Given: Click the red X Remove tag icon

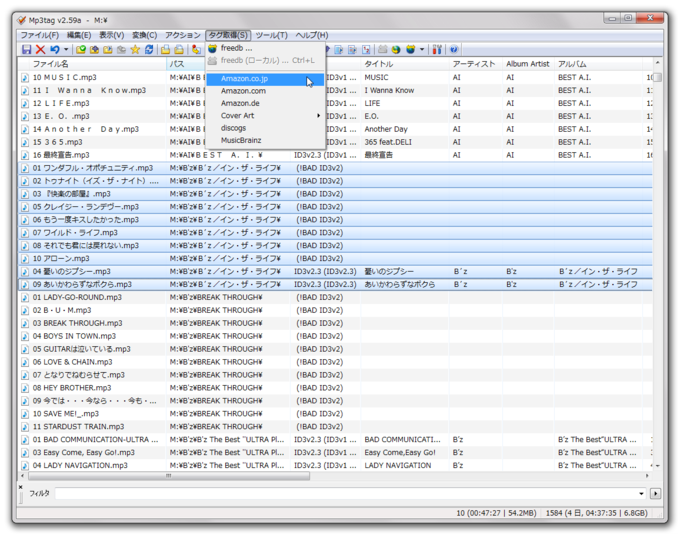Looking at the screenshot, I should 40,49.
